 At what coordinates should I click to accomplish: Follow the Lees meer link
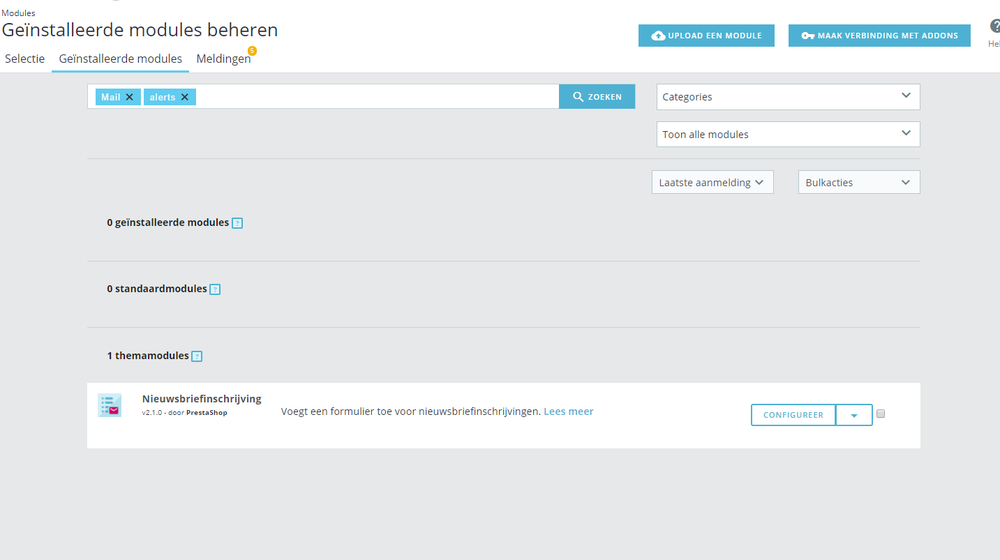point(568,411)
